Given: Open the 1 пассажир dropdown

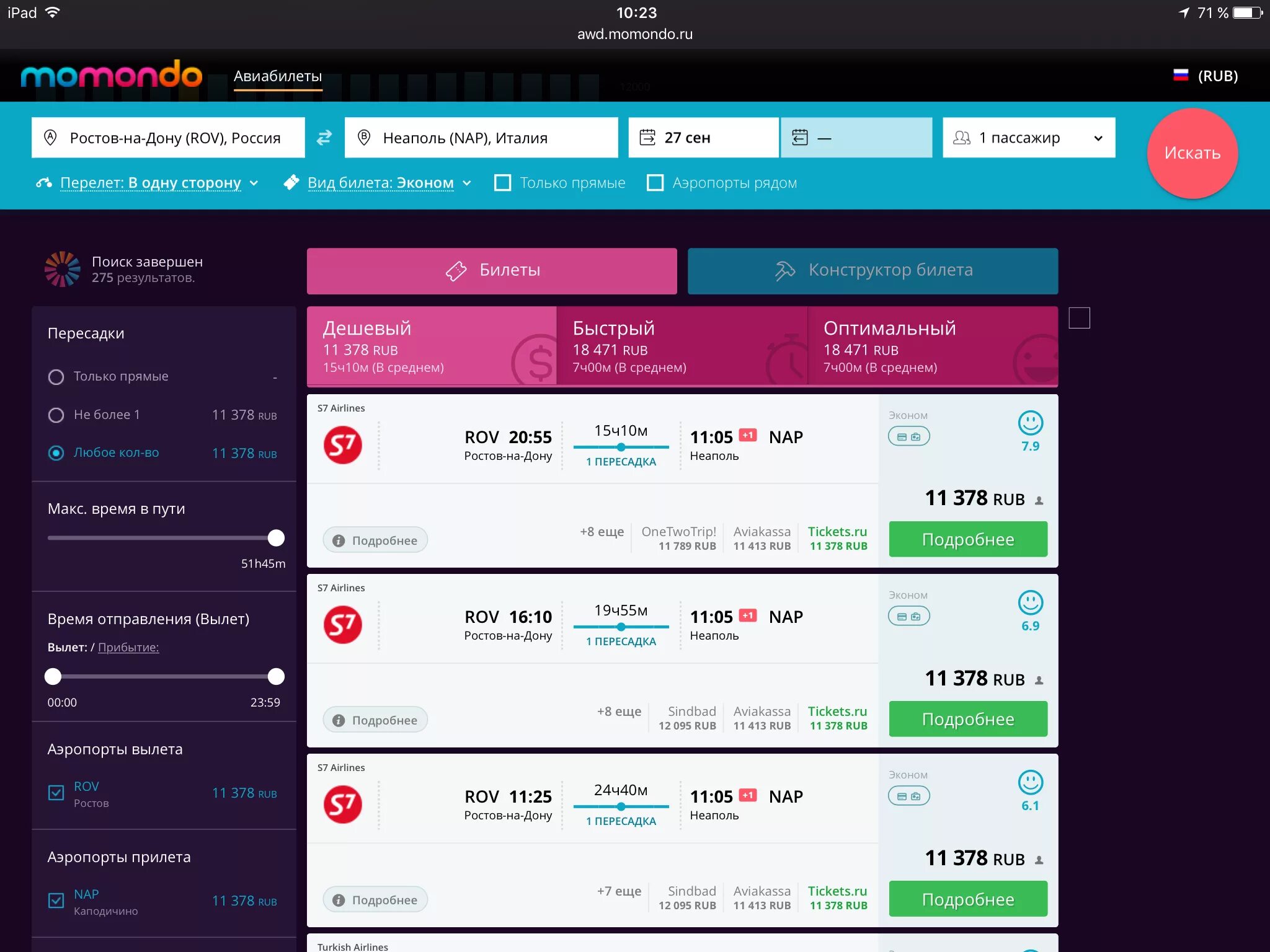Looking at the screenshot, I should [1029, 138].
